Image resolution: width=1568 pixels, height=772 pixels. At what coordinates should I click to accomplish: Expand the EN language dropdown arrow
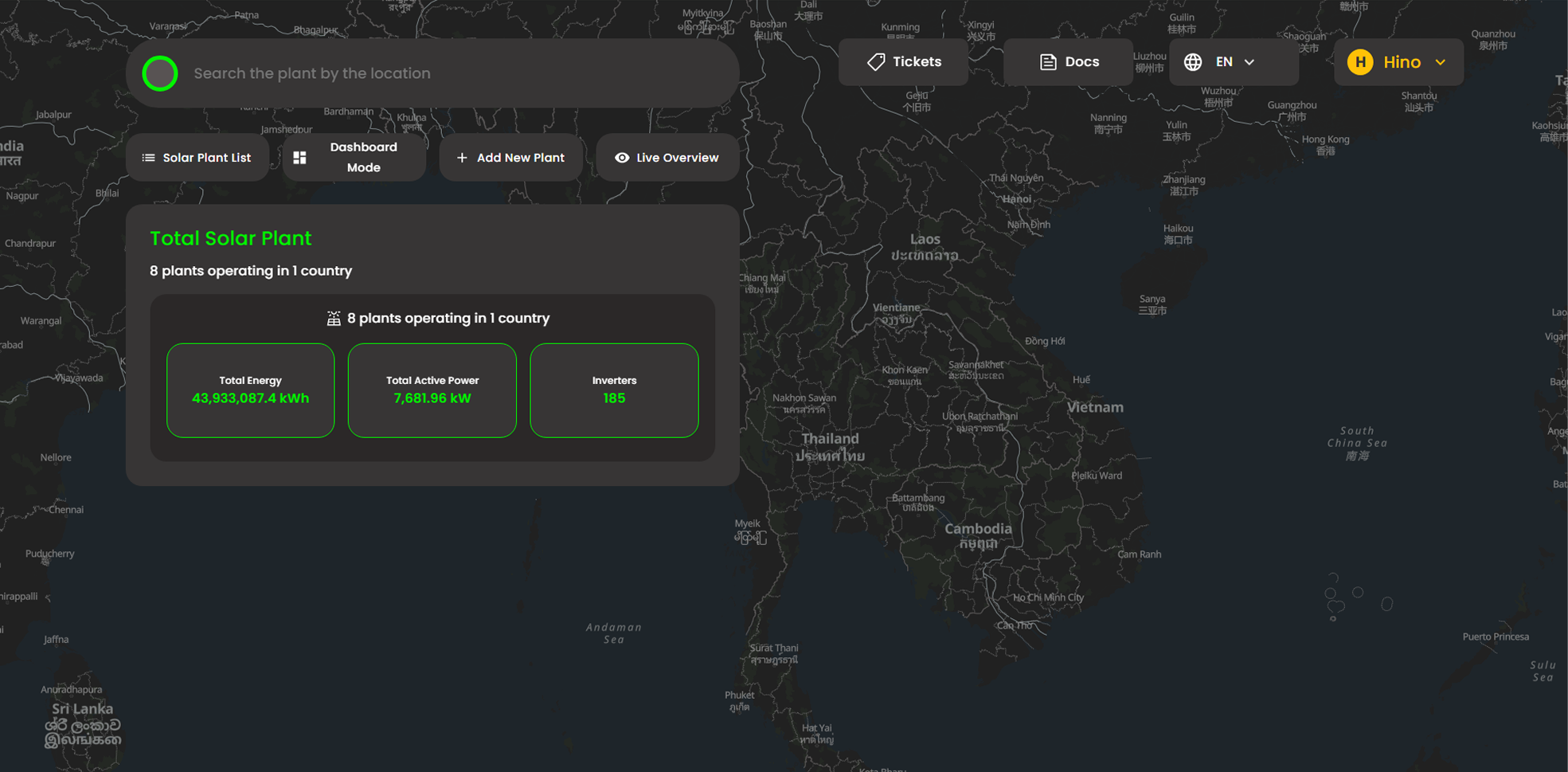1249,62
